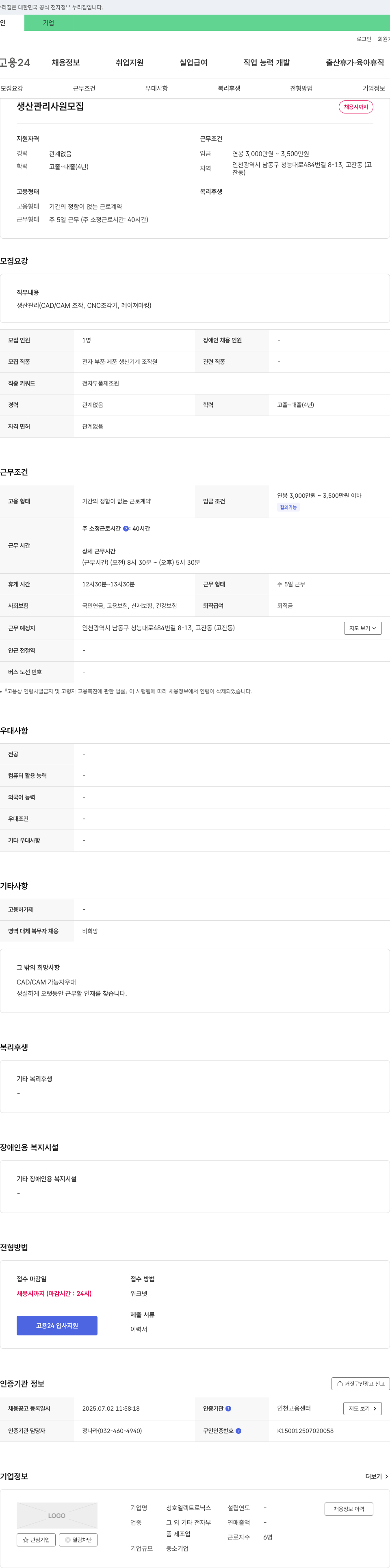Expand 지도 보기 in the 근무 예정지 row

363,628
